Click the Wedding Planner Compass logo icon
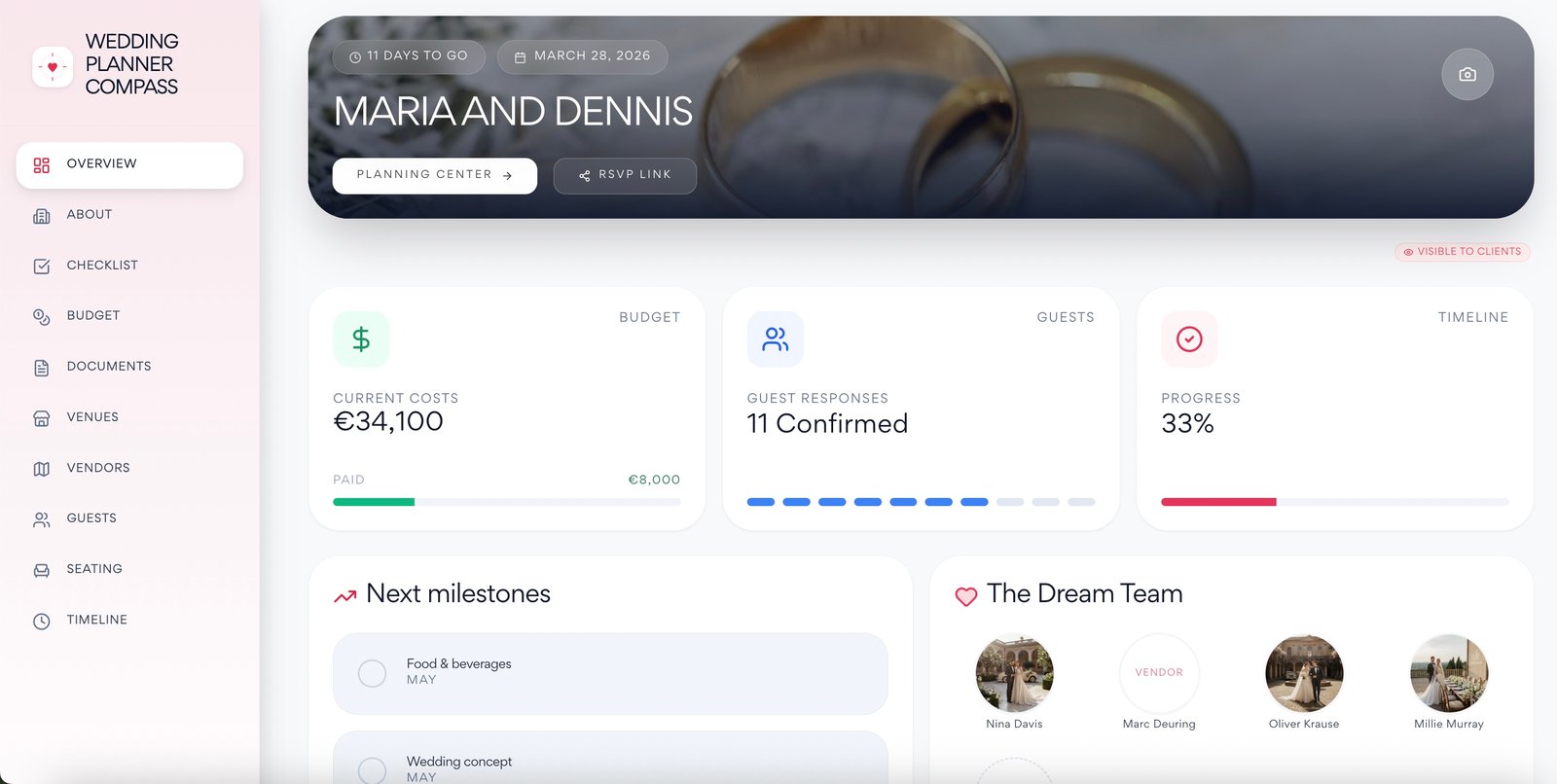Image resolution: width=1557 pixels, height=784 pixels. [53, 67]
